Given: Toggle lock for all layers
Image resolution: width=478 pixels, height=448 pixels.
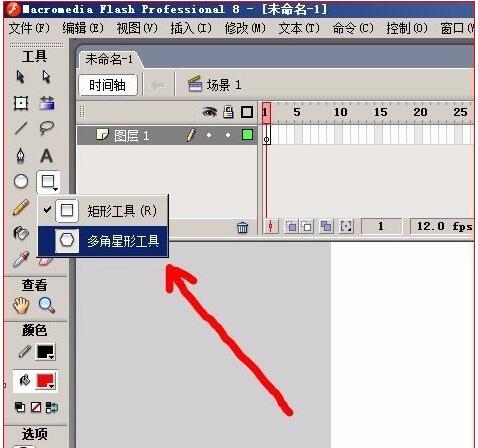Looking at the screenshot, I should (x=228, y=112).
